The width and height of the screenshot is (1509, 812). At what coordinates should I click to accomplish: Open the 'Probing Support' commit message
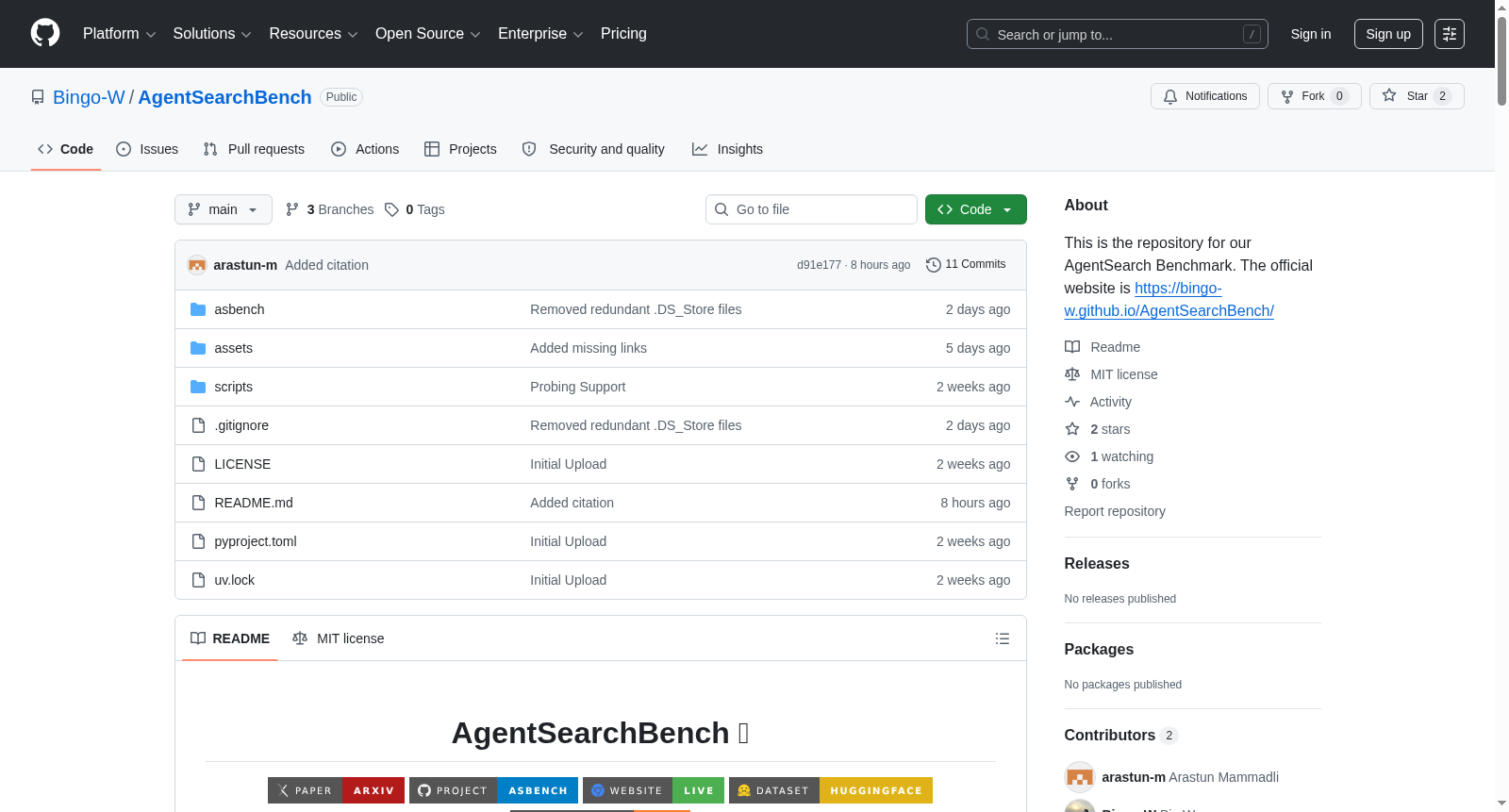pos(578,387)
